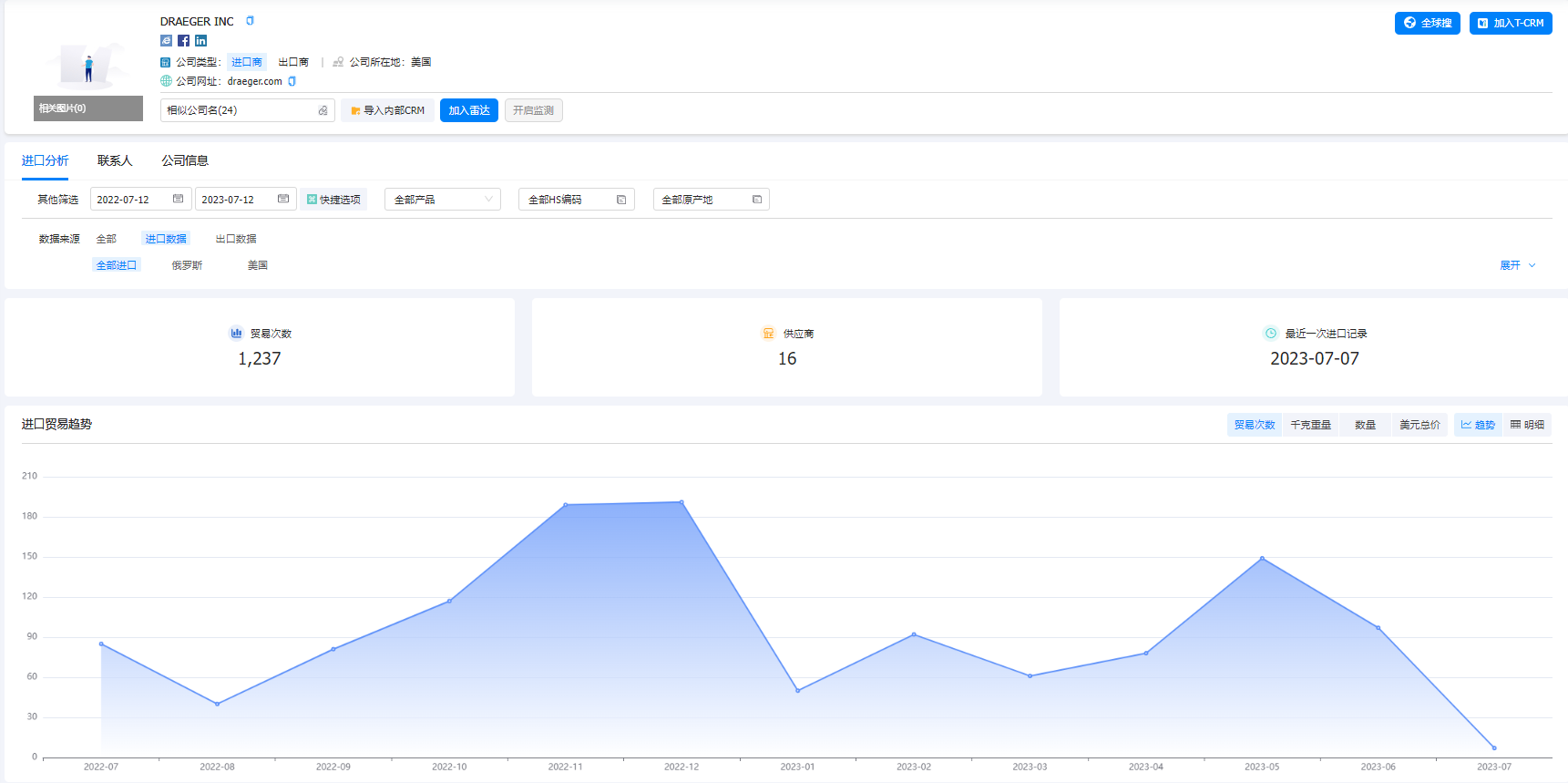Switch chart view to 明细 detail
The image size is (1568, 783).
tap(1527, 425)
